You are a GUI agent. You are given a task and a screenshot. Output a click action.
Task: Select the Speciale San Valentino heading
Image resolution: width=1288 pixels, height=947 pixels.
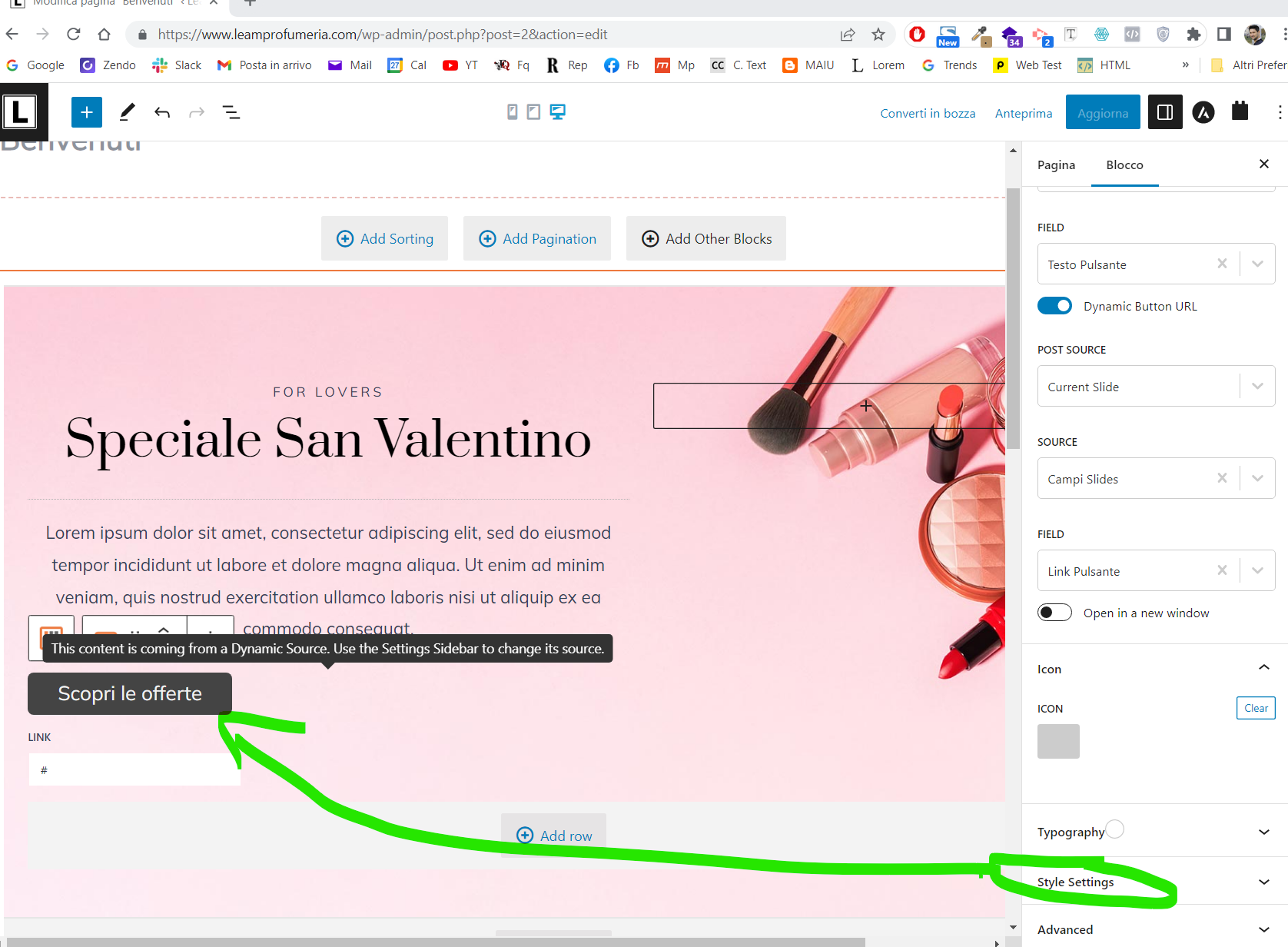click(x=329, y=439)
